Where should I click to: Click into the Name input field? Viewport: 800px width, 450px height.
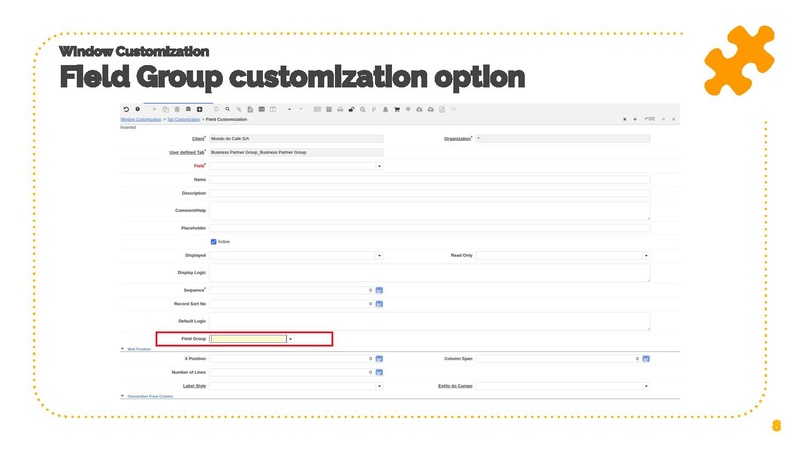click(x=429, y=180)
